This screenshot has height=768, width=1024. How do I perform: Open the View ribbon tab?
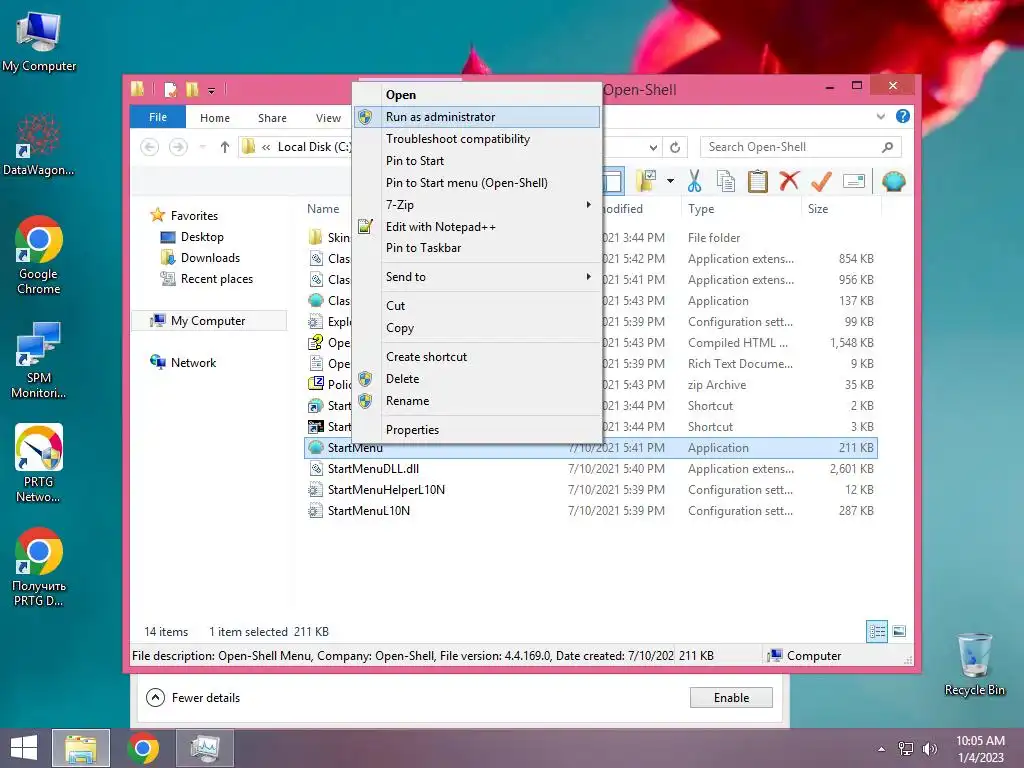328,118
